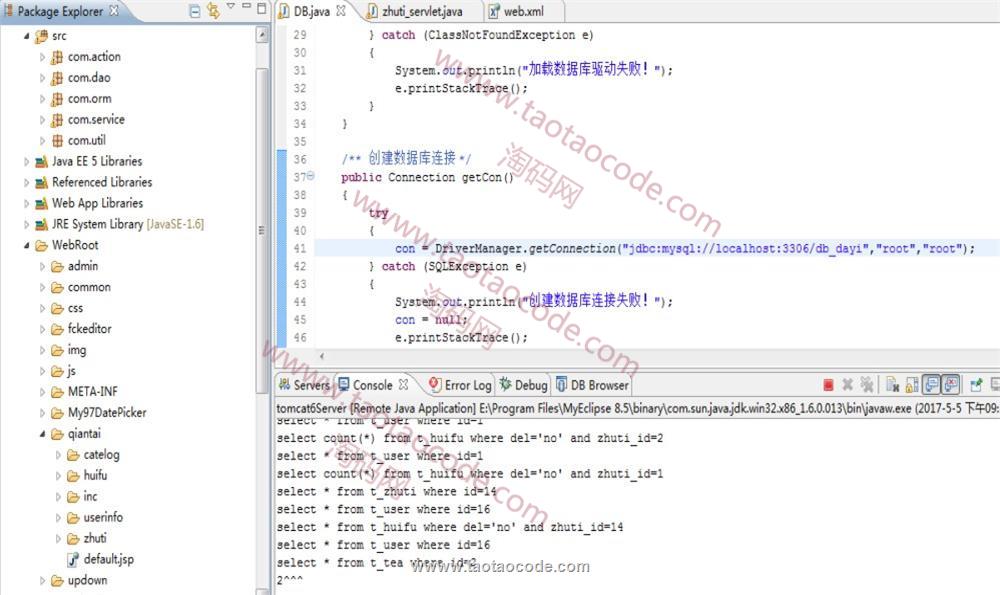Toggle show console on standard error
The width and height of the screenshot is (1000, 595).
(950, 385)
